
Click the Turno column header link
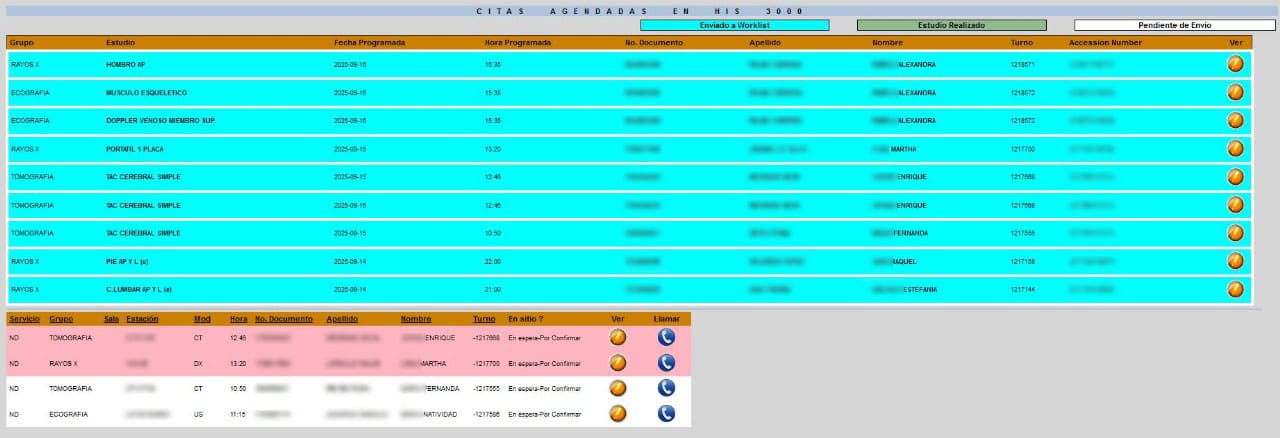(484, 319)
